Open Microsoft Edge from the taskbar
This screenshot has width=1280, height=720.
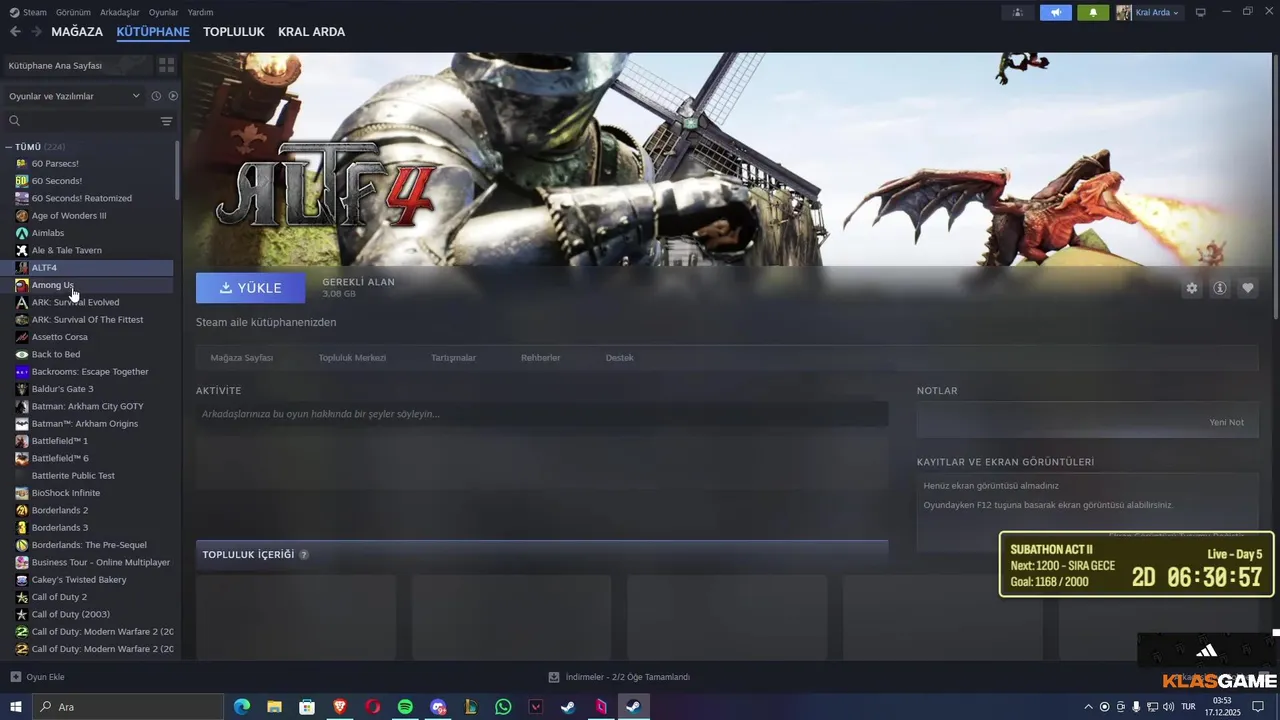[242, 707]
